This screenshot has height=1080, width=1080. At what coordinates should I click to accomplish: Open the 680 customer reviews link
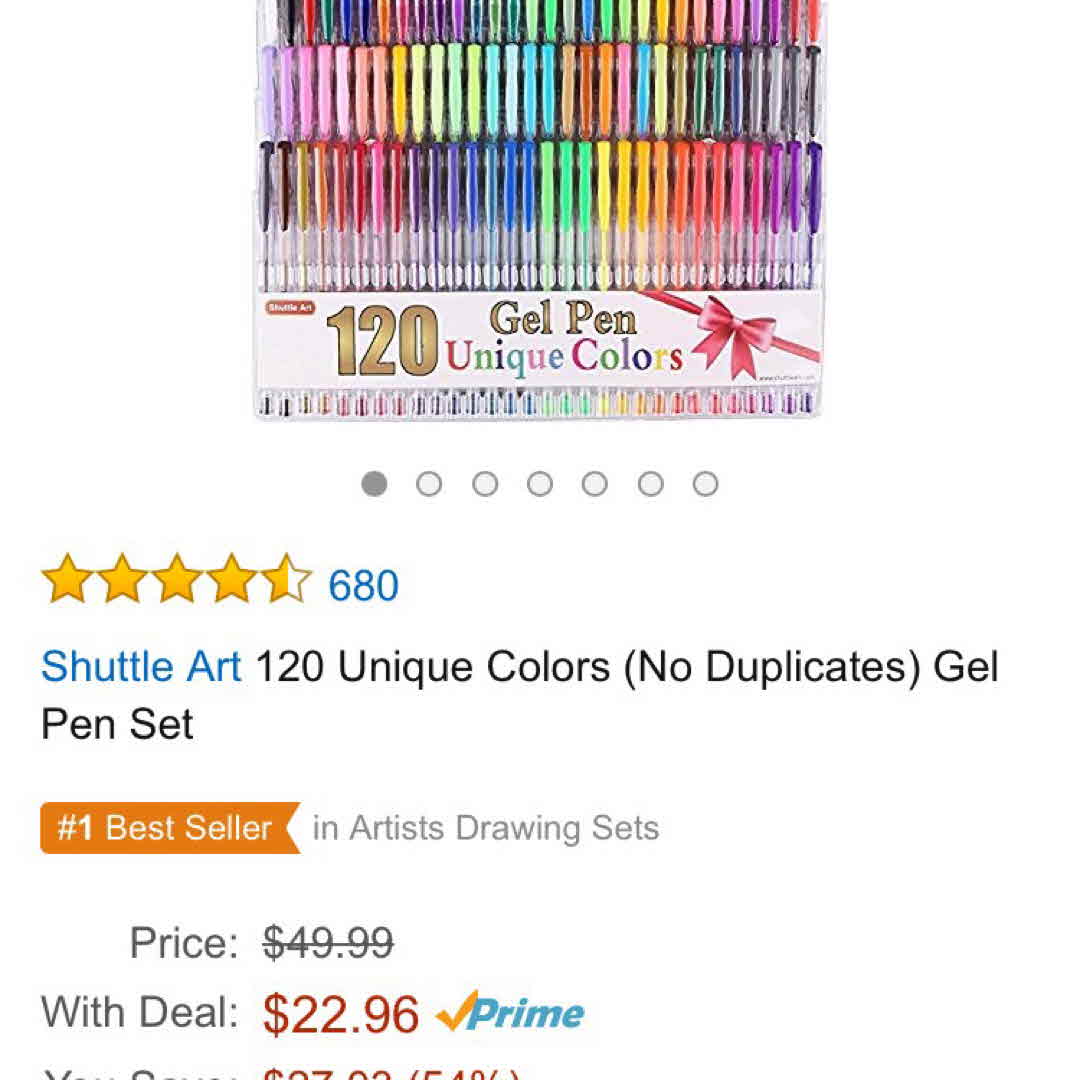363,586
